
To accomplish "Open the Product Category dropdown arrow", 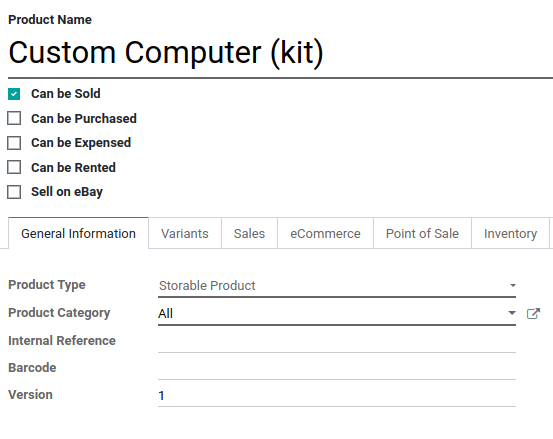I will coord(512,313).
